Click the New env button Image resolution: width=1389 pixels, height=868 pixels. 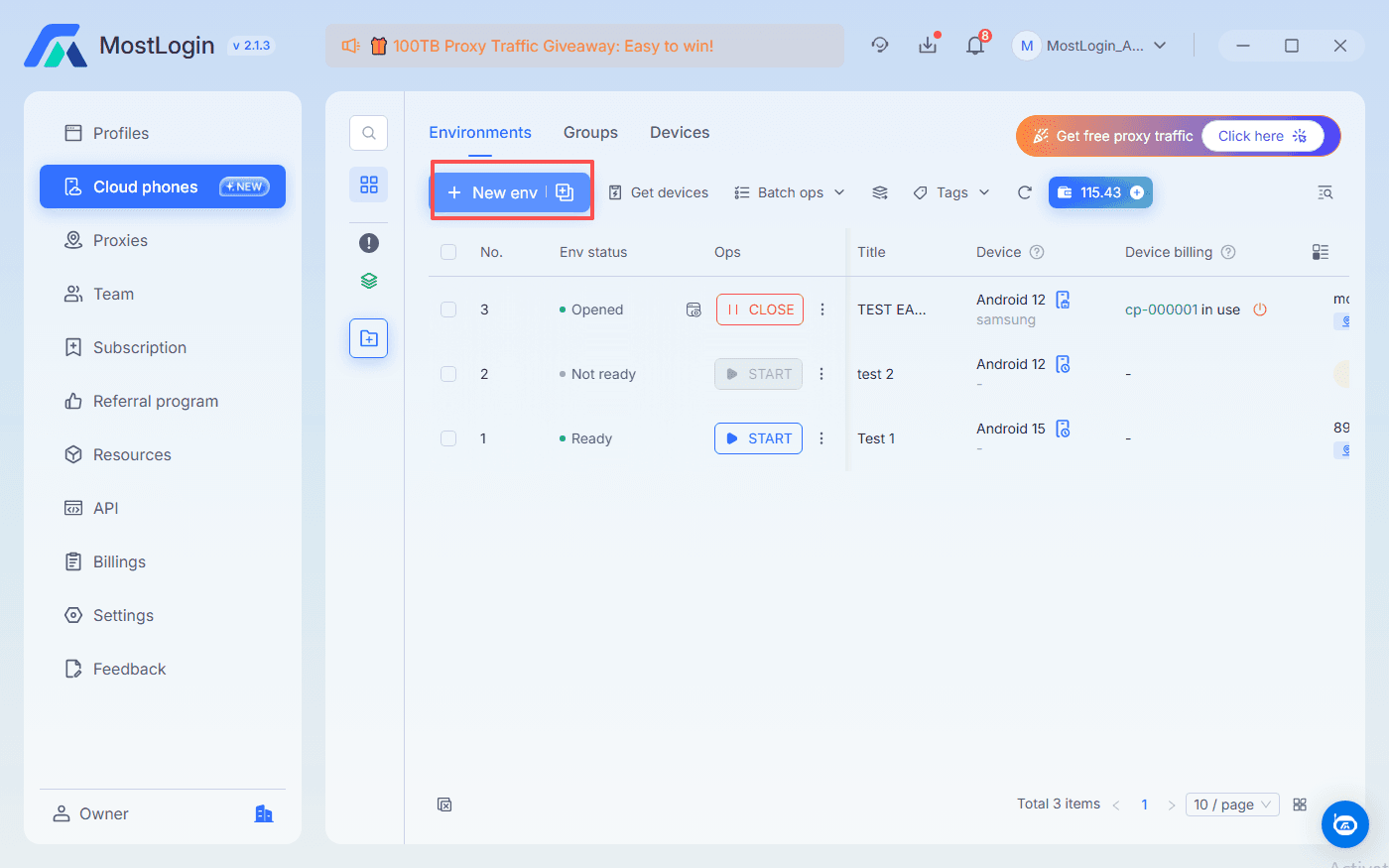493,192
